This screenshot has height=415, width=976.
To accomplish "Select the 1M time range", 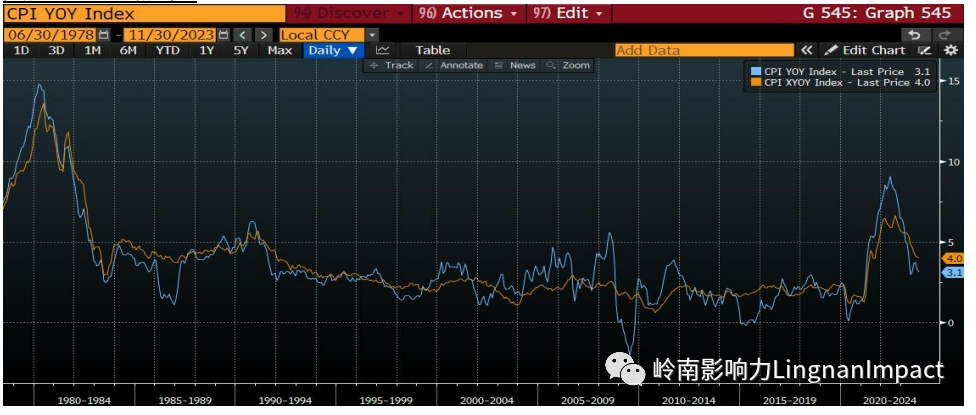I will [x=92, y=50].
